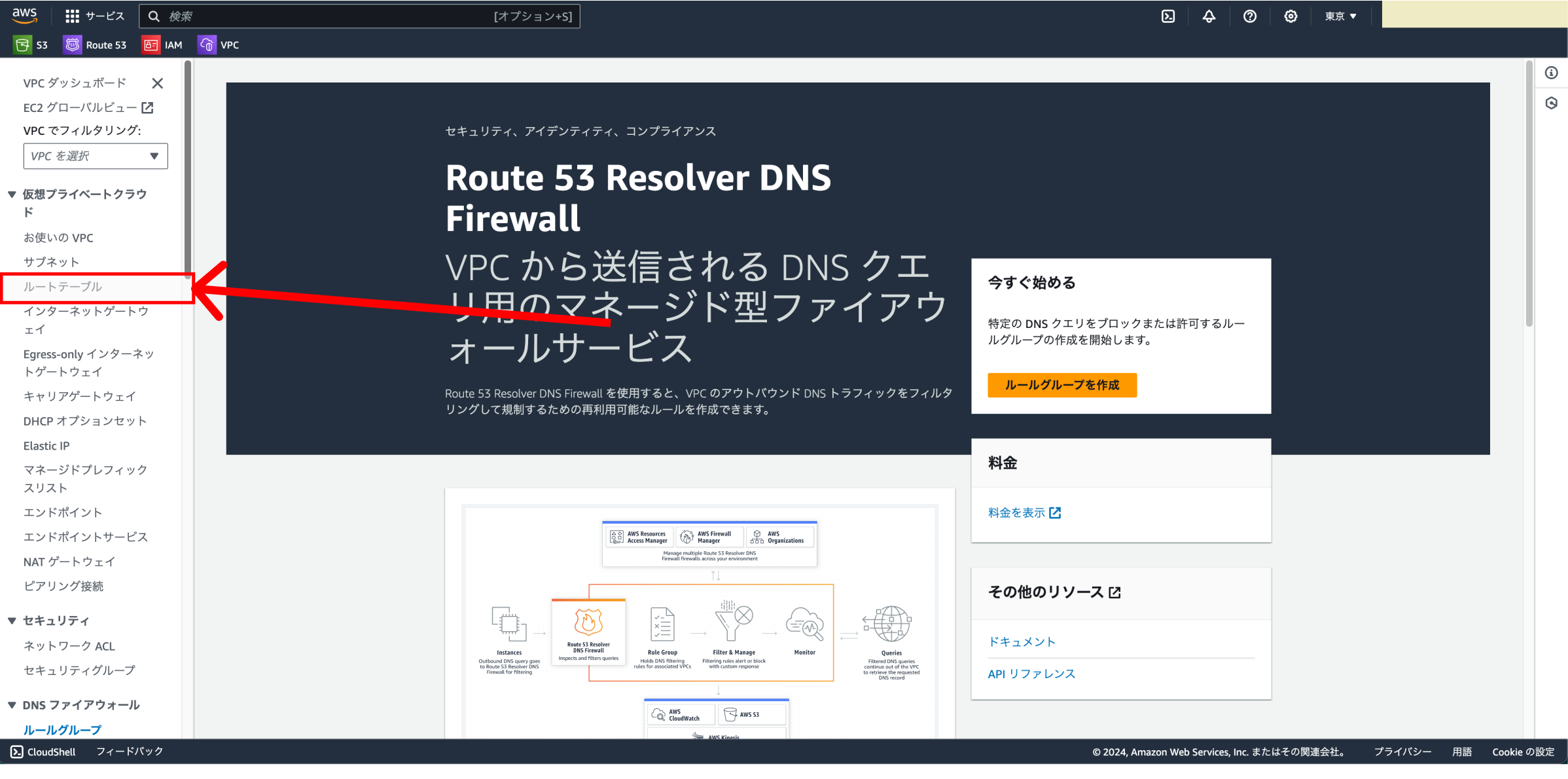Open the account settings gear icon

(x=1291, y=16)
